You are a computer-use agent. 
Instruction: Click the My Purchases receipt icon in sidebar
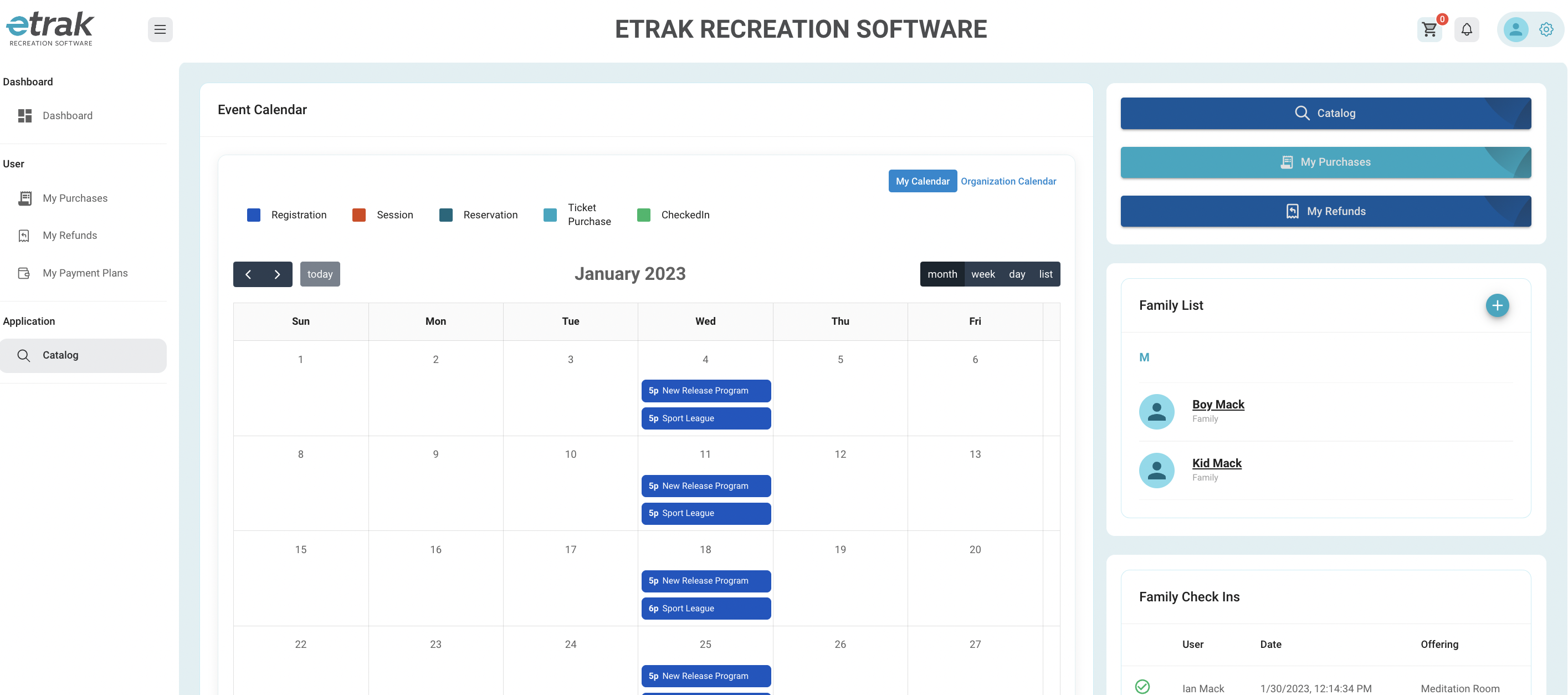(x=24, y=198)
